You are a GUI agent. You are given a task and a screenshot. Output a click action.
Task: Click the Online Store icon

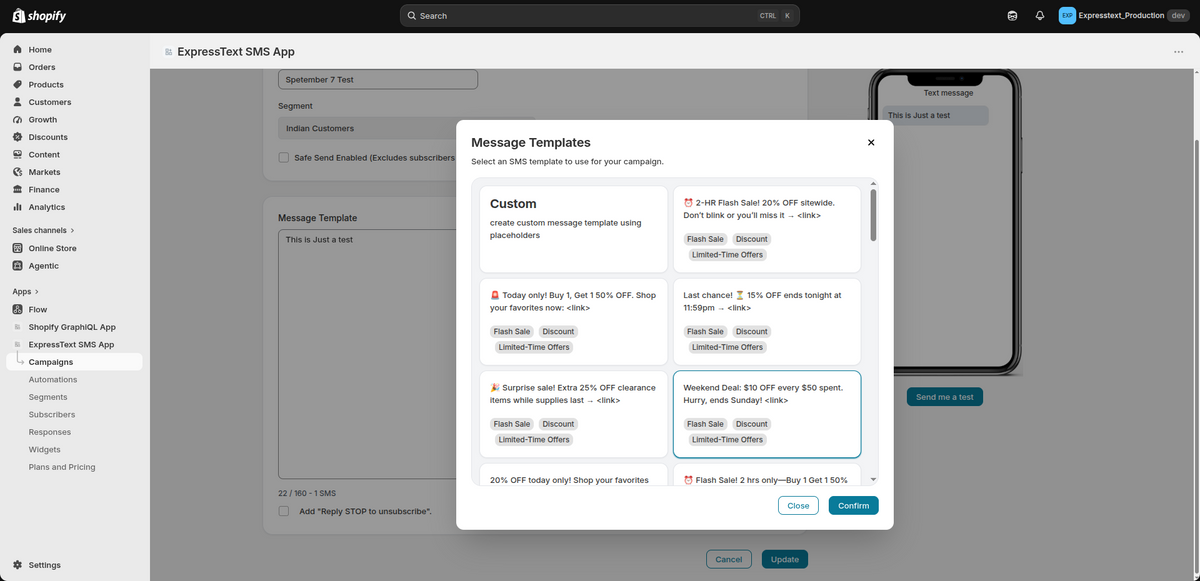[x=18, y=248]
